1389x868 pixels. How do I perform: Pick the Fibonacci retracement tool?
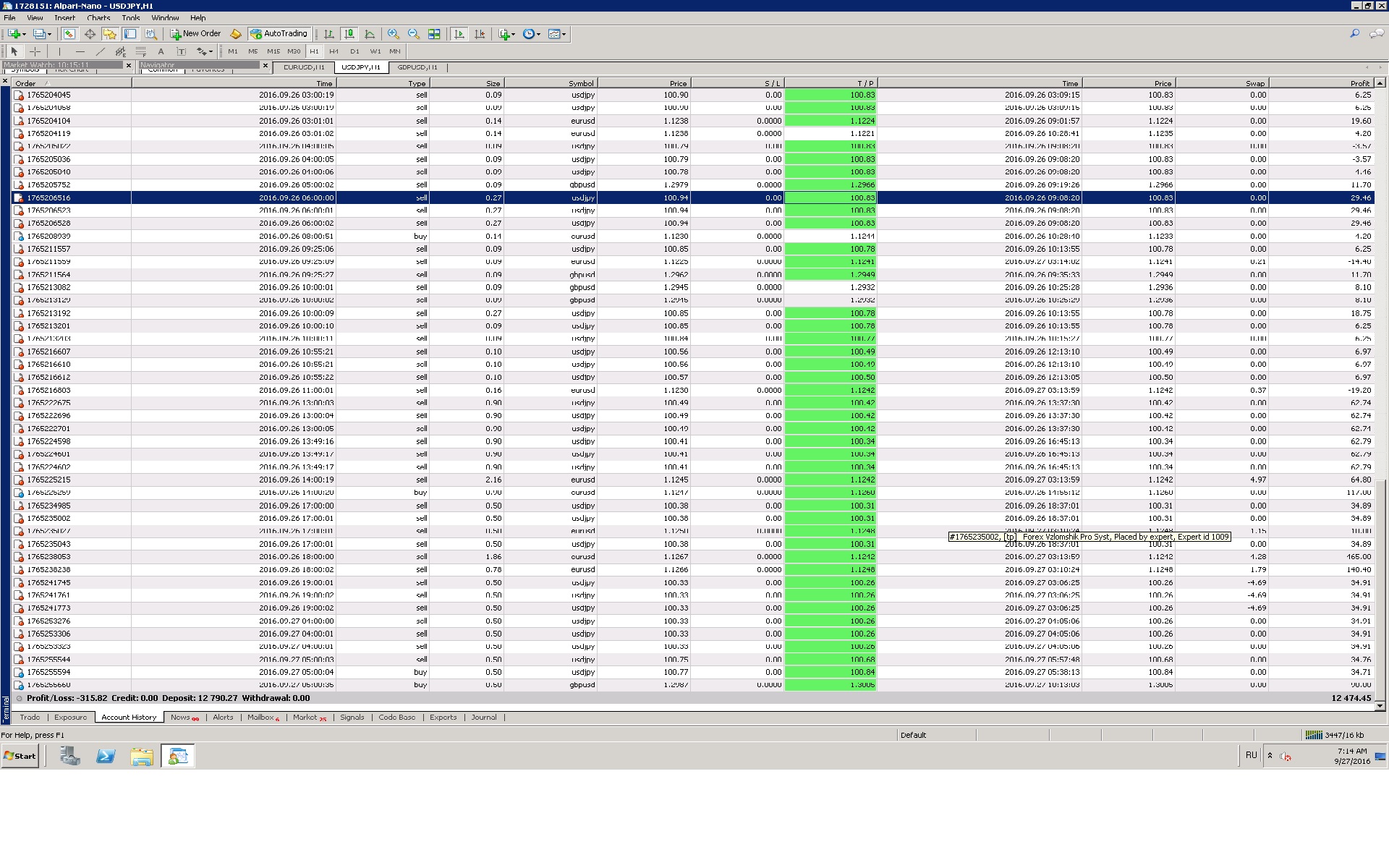140,51
